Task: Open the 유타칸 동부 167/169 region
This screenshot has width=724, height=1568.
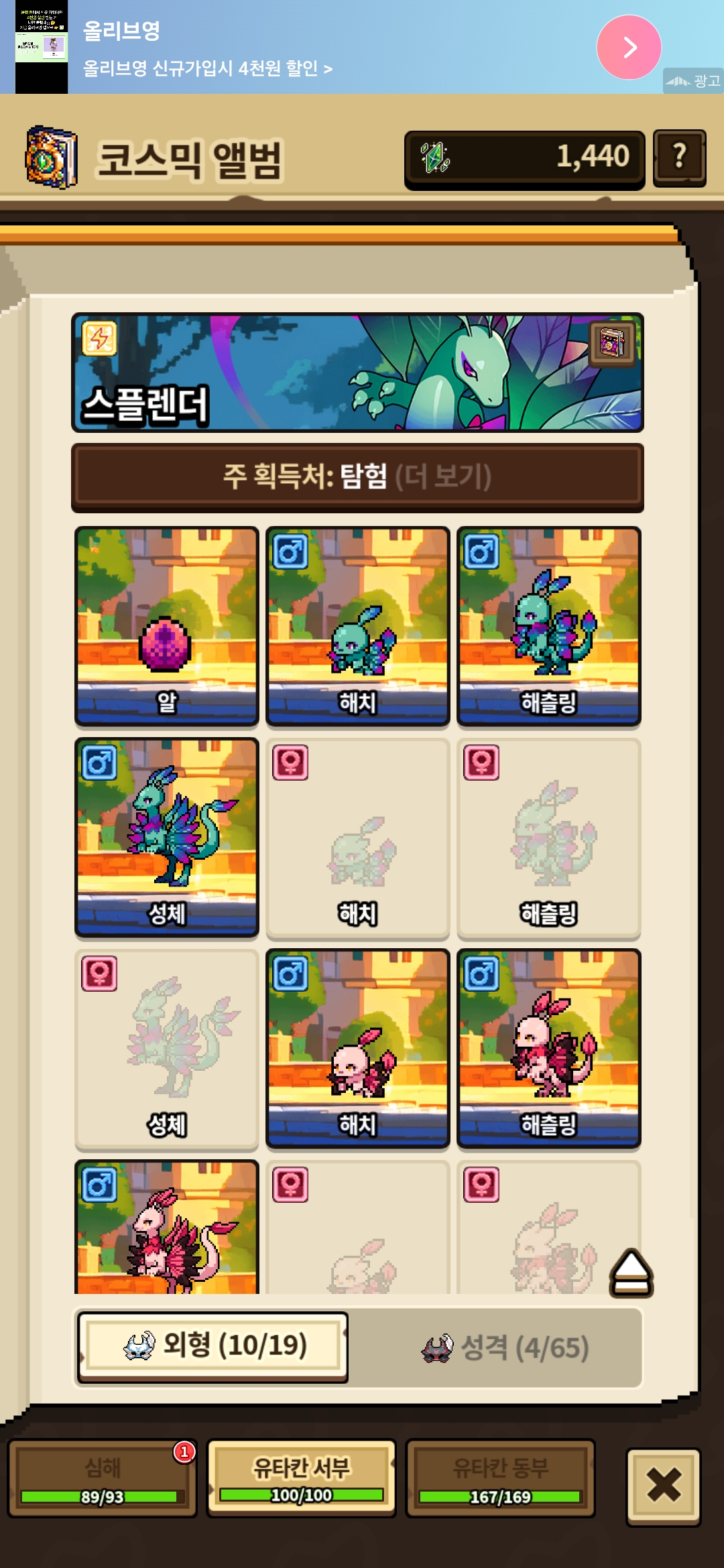Action: coord(501,1478)
